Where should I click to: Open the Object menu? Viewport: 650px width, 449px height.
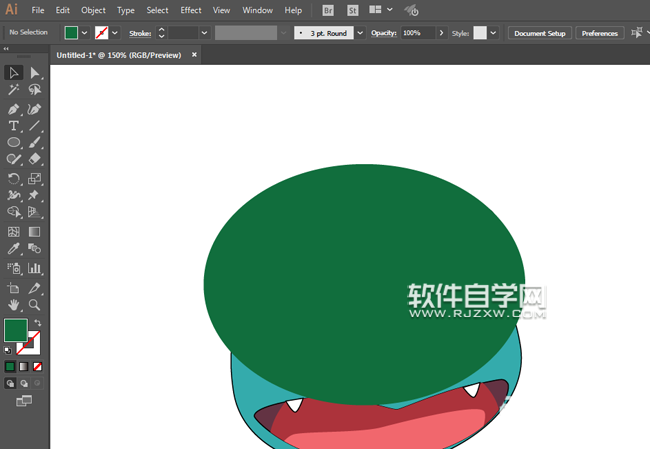(93, 10)
